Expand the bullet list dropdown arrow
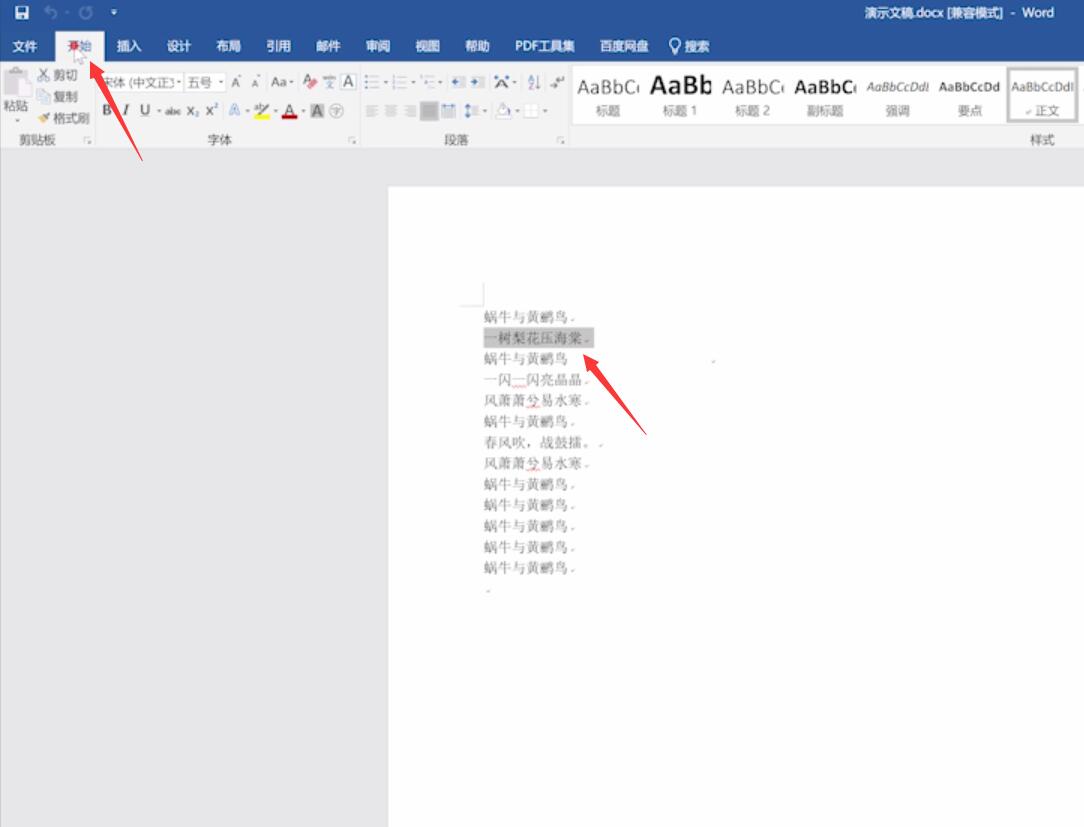This screenshot has width=1084, height=827. point(386,83)
